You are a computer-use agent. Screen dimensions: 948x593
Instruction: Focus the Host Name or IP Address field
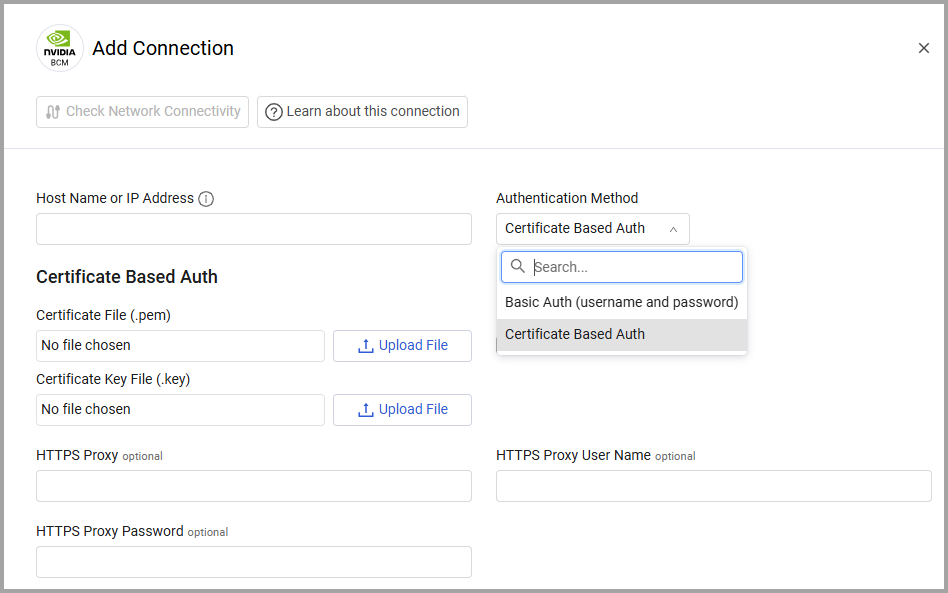pyautogui.click(x=253, y=229)
